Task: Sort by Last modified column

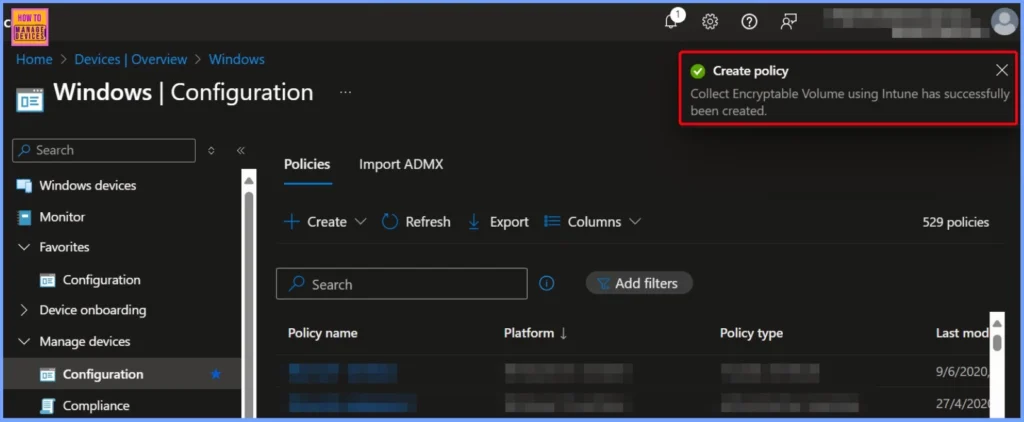Action: pyautogui.click(x=961, y=333)
